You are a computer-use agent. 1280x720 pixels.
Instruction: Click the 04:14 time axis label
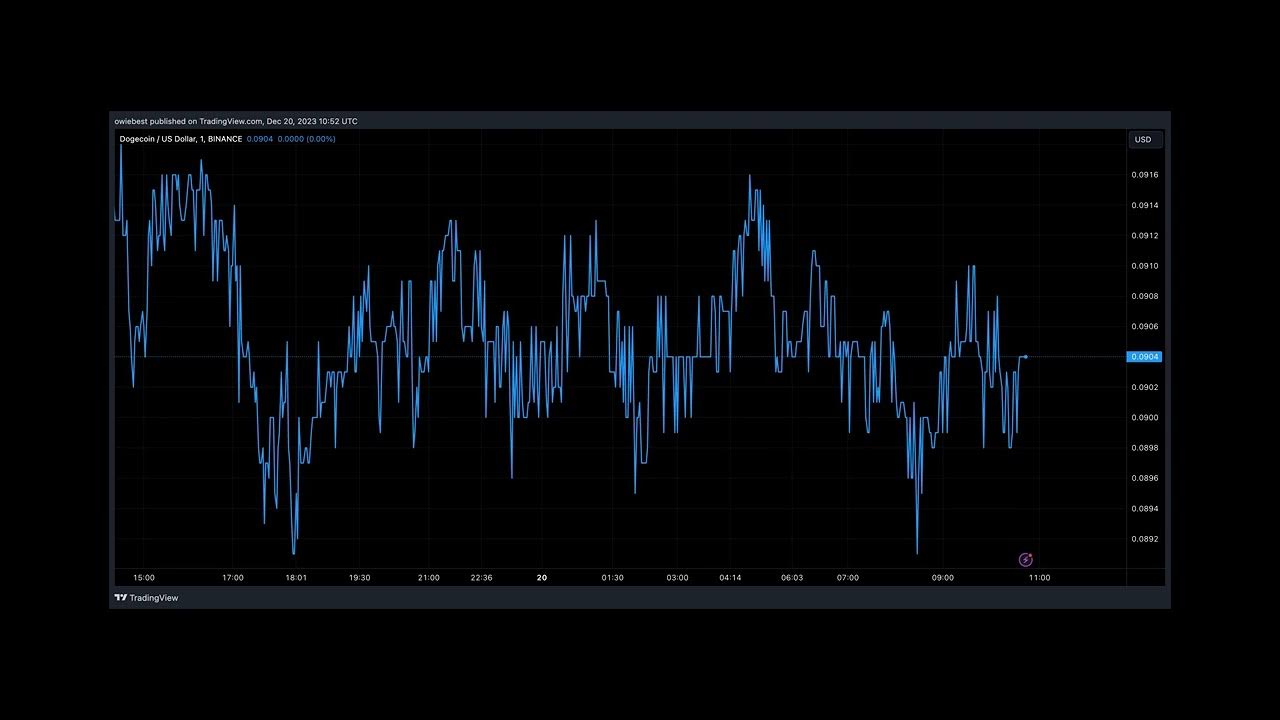(730, 578)
